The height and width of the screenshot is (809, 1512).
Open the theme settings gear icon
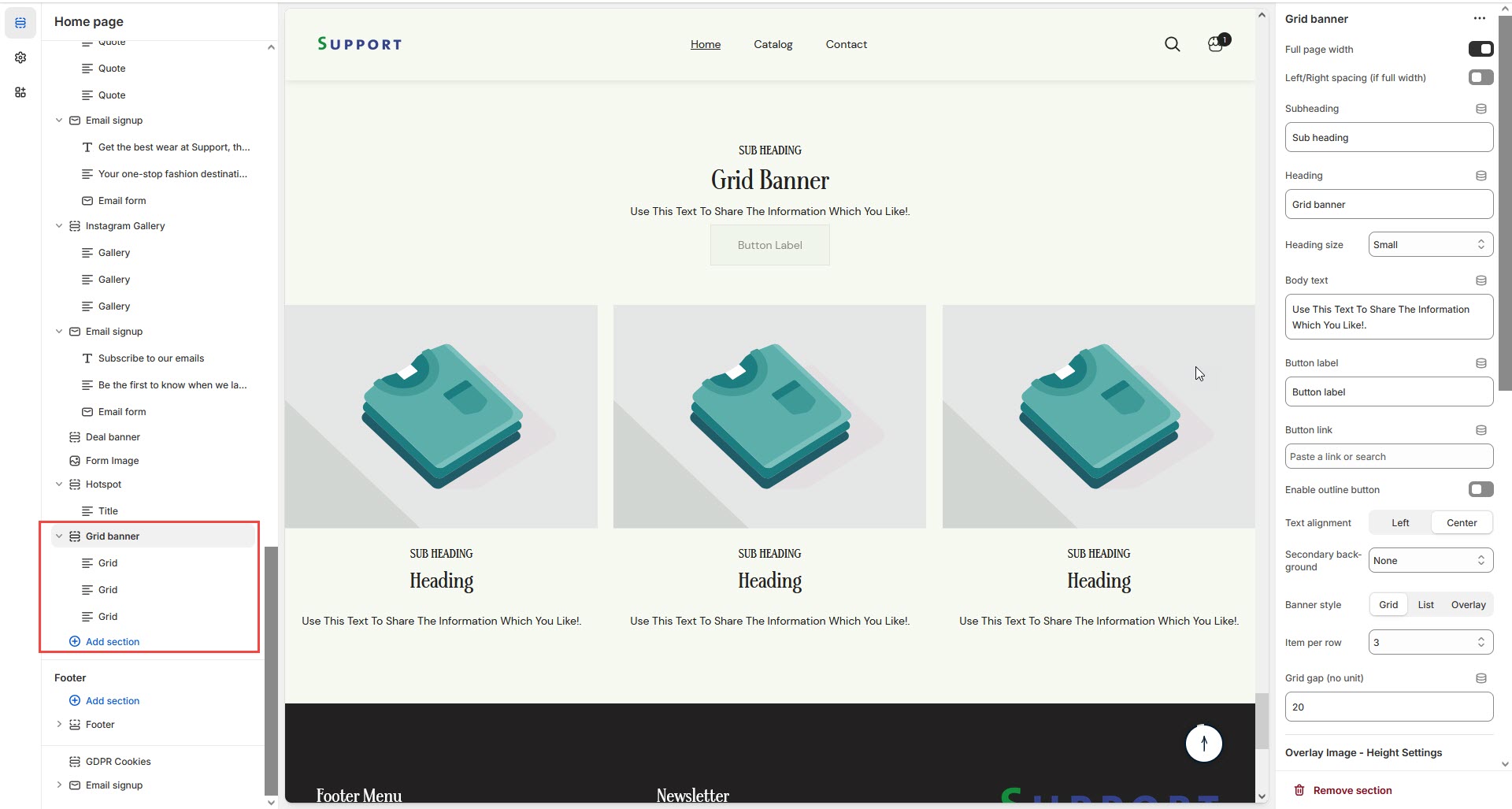[20, 58]
